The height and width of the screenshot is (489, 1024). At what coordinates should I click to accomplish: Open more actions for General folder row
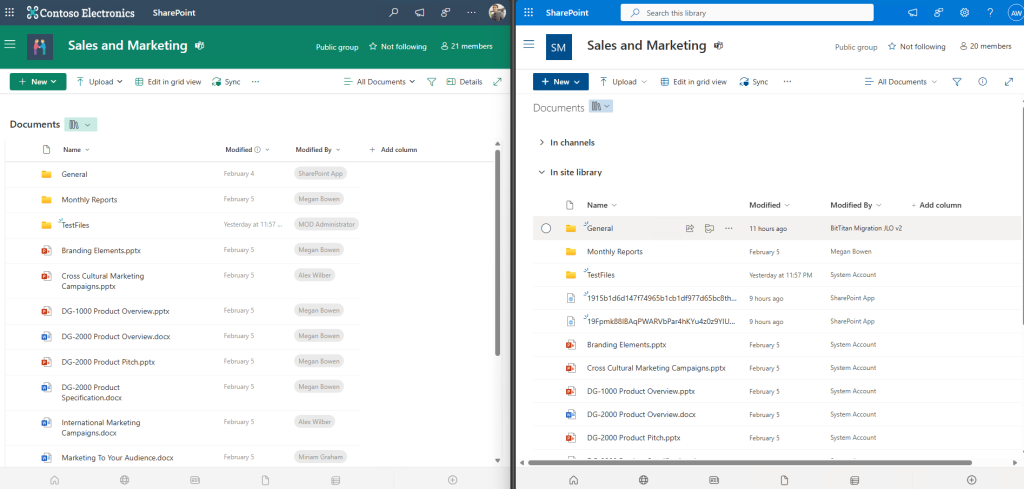(x=729, y=229)
